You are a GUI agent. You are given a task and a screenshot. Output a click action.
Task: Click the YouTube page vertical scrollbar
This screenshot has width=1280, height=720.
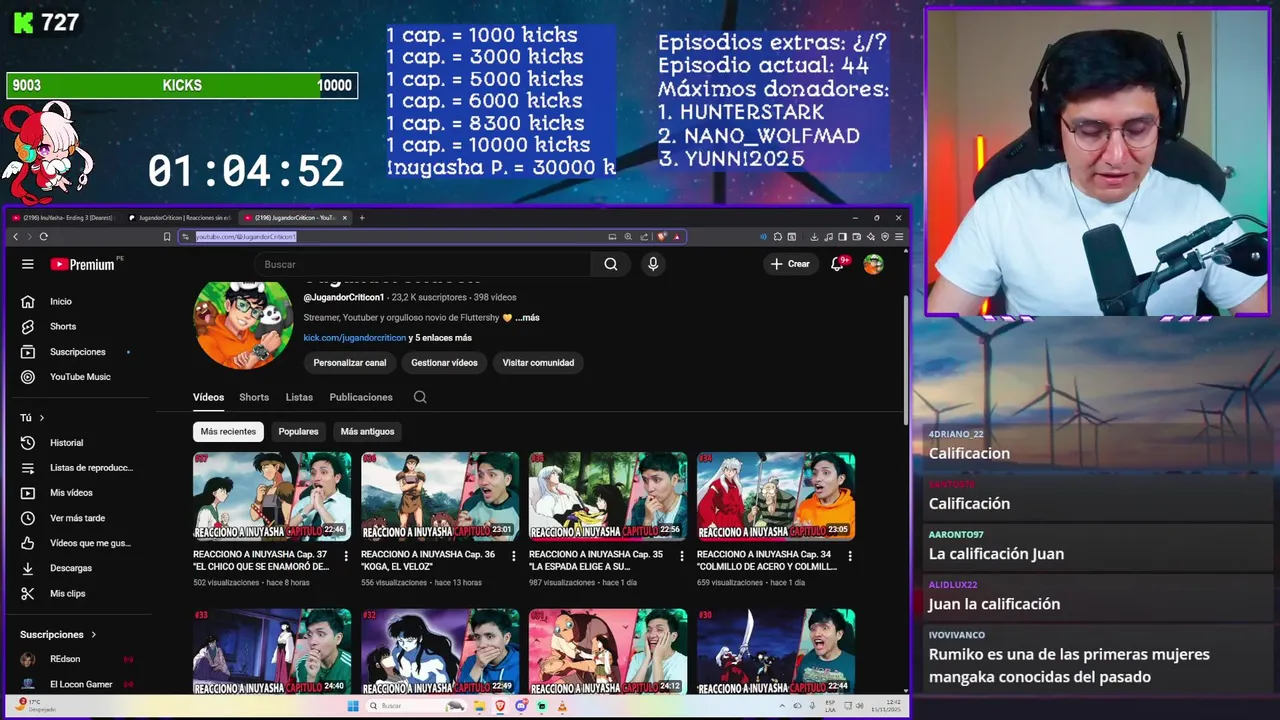click(906, 360)
